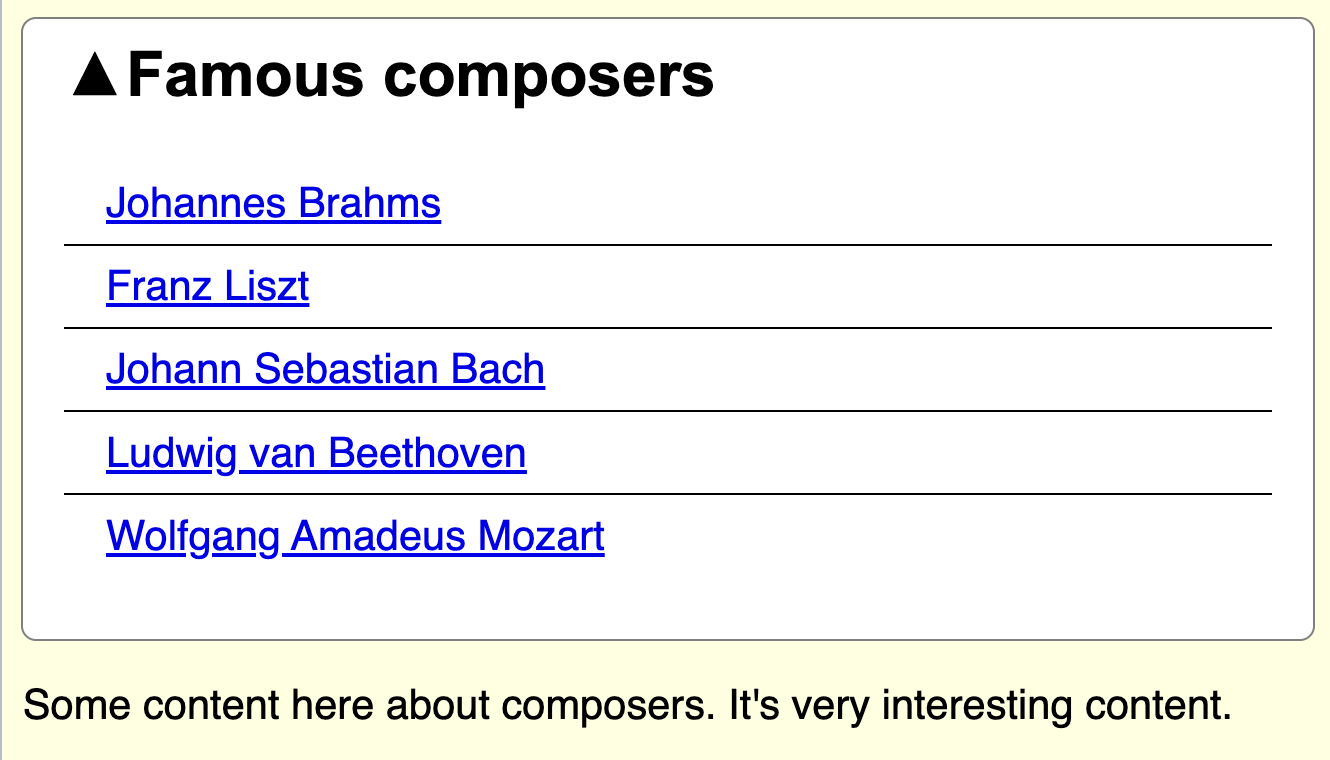Open the Ludwig van Beethoven link
Screen dimensions: 1330x760
coord(315,453)
